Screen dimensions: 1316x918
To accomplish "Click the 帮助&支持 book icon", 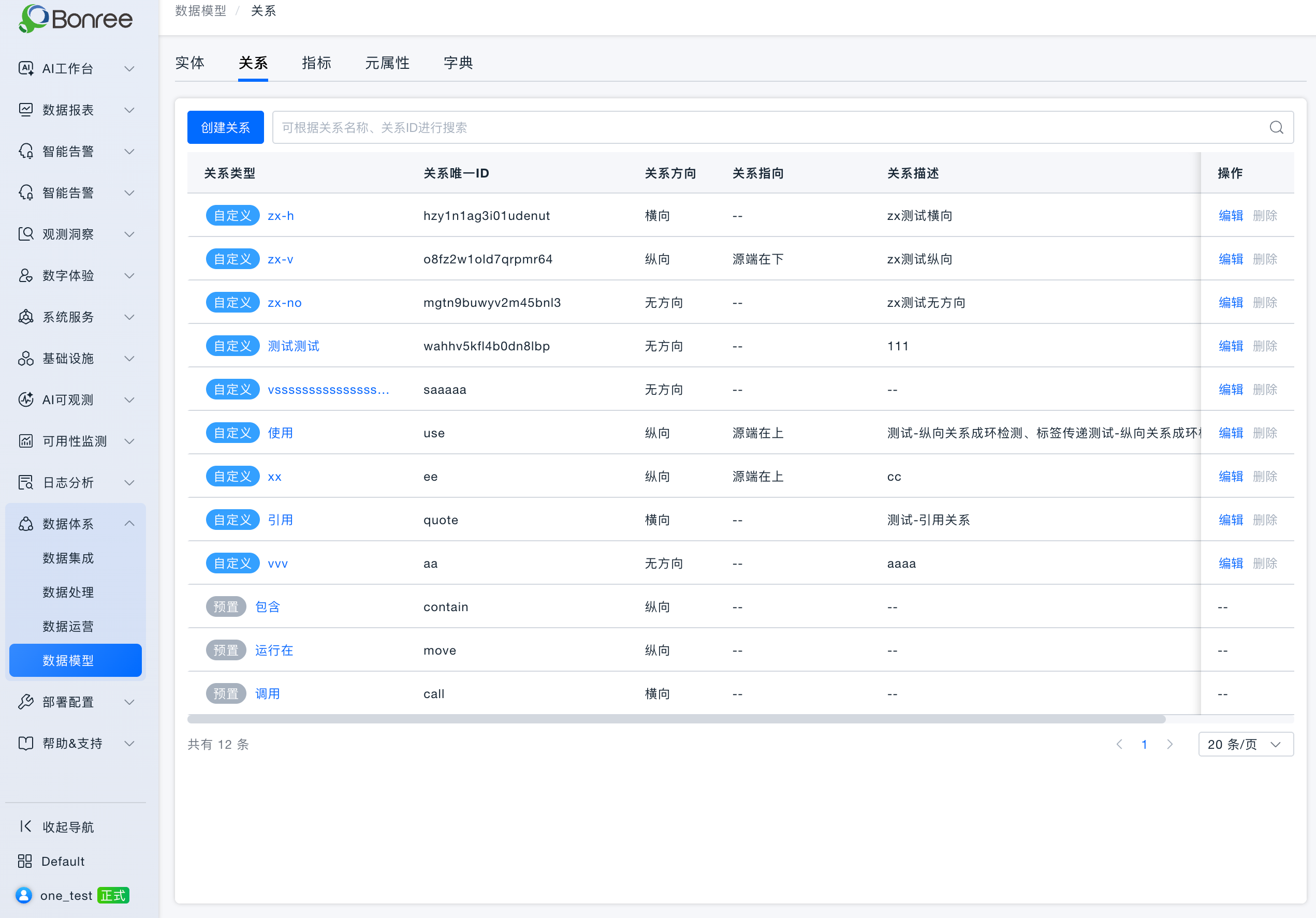I will (x=26, y=743).
